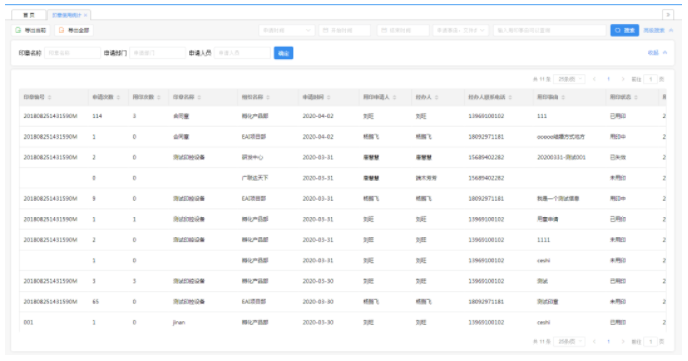Focus the 申请人员 filter input
This screenshot has height=361, width=688.
[x=242, y=53]
